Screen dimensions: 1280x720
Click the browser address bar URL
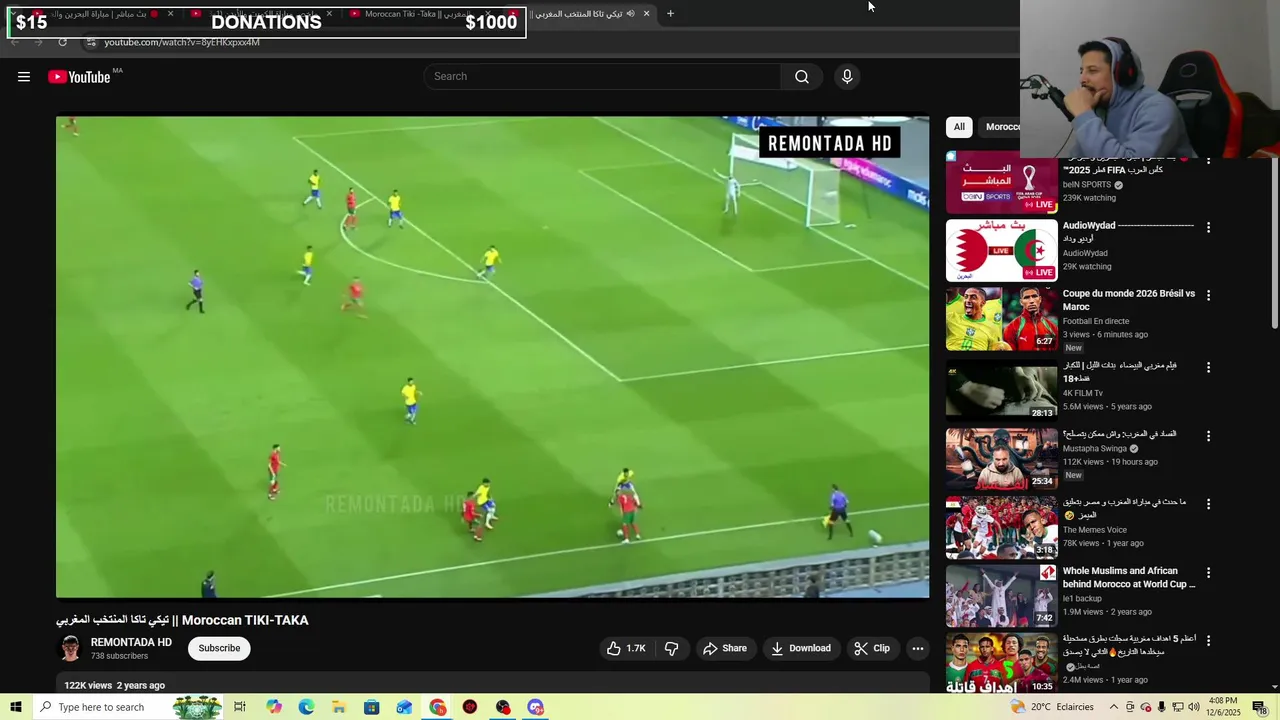pyautogui.click(x=182, y=42)
